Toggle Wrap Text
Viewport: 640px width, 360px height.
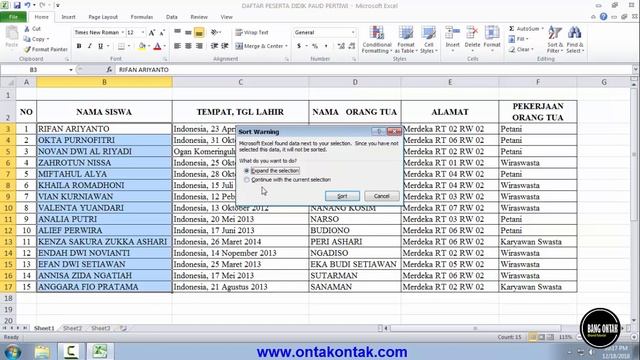coord(252,32)
